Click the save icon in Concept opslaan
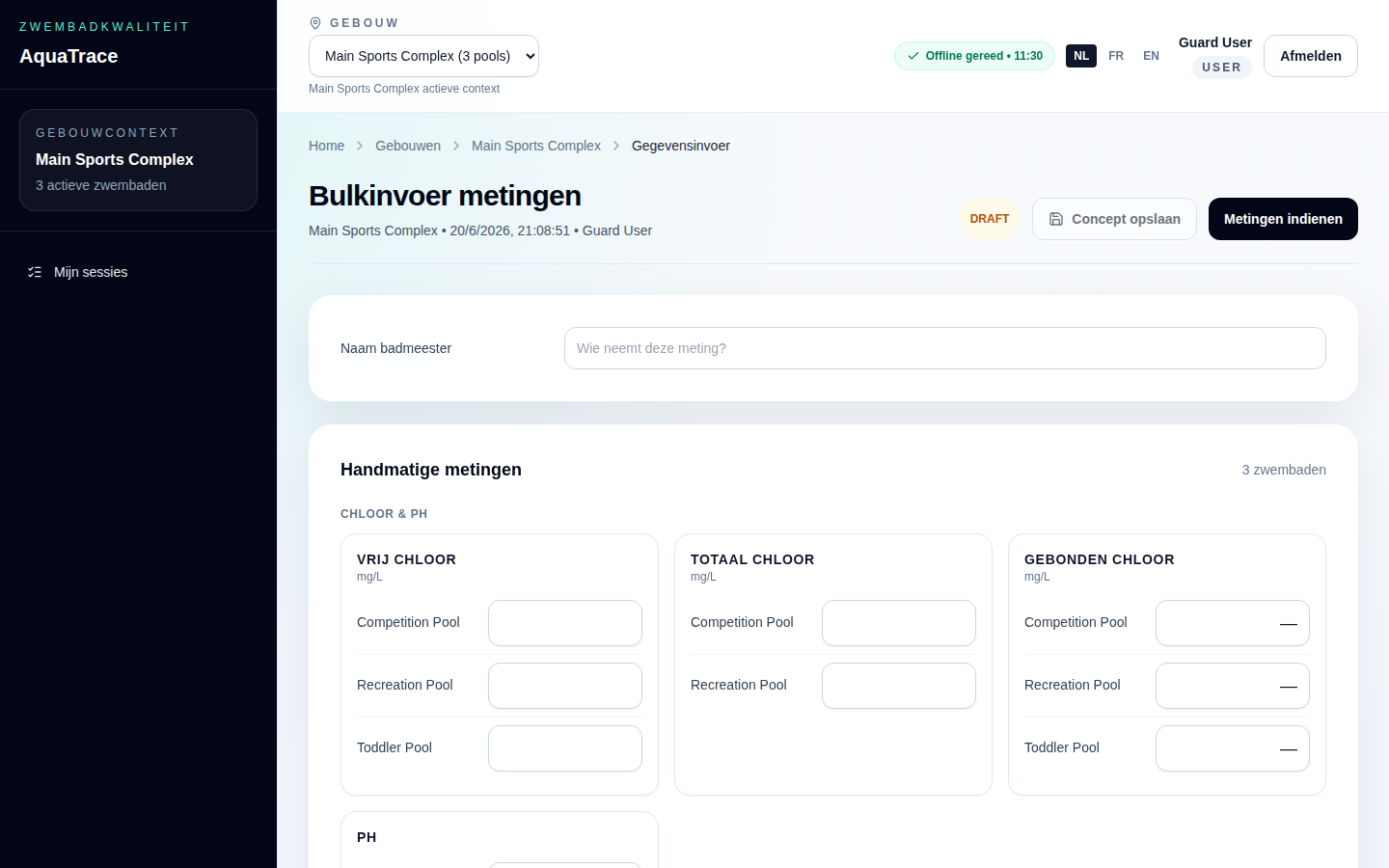The image size is (1389, 868). coord(1056,219)
